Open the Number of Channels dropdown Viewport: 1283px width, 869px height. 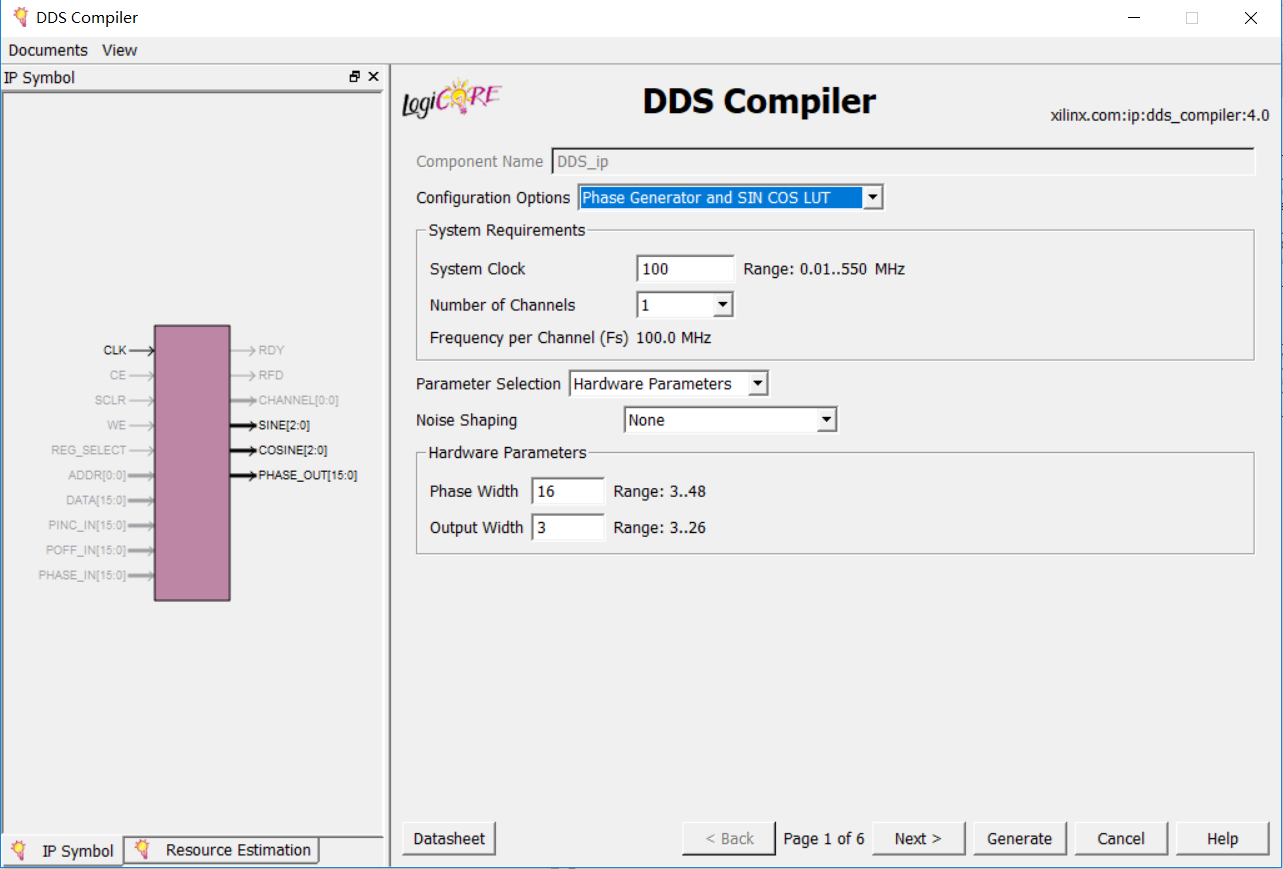(x=722, y=304)
